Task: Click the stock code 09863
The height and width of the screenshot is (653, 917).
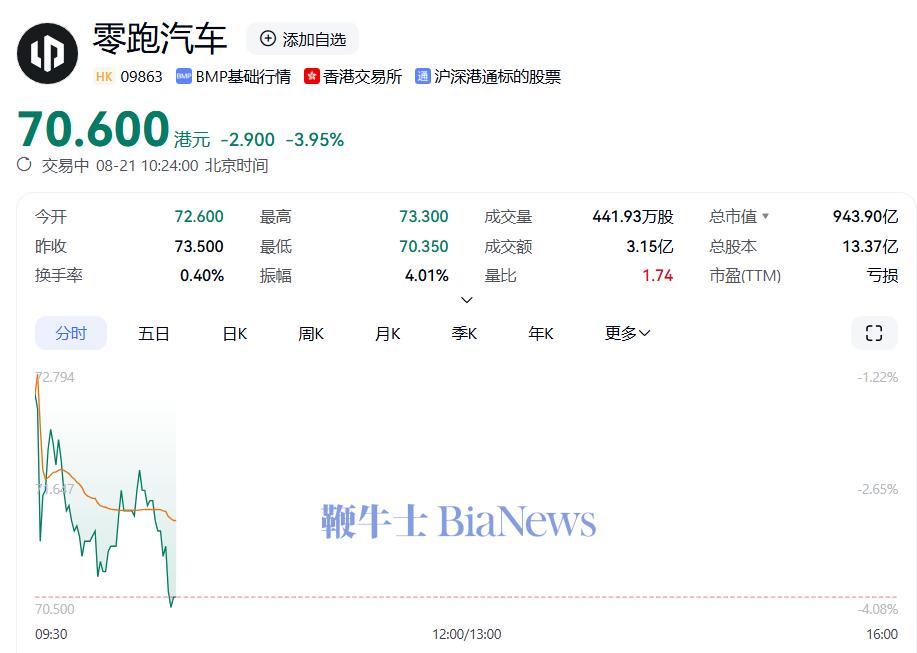Action: point(142,77)
